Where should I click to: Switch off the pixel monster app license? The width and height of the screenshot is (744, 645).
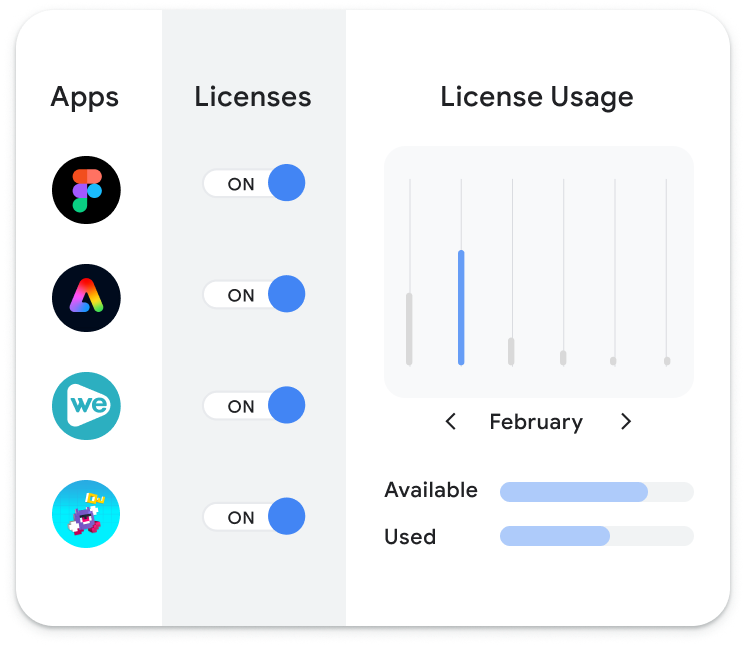pyautogui.click(x=254, y=516)
